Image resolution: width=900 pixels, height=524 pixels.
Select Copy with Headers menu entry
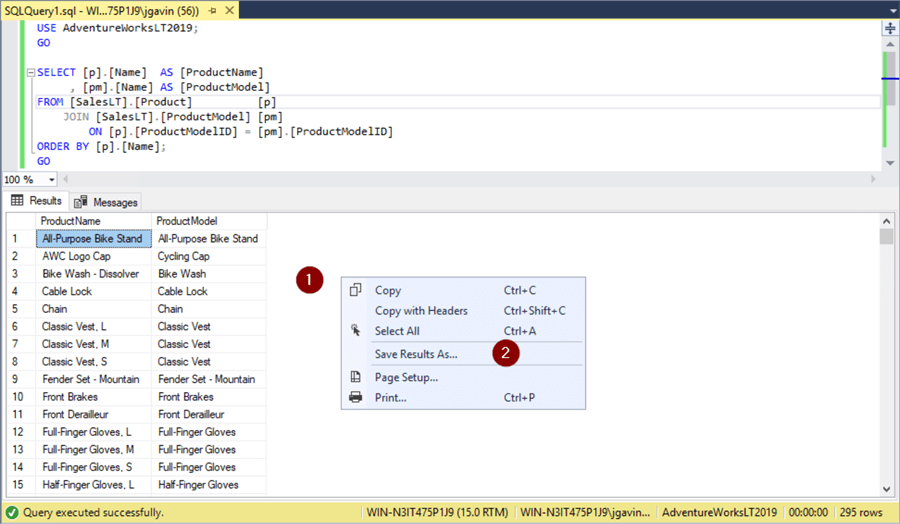coord(421,311)
